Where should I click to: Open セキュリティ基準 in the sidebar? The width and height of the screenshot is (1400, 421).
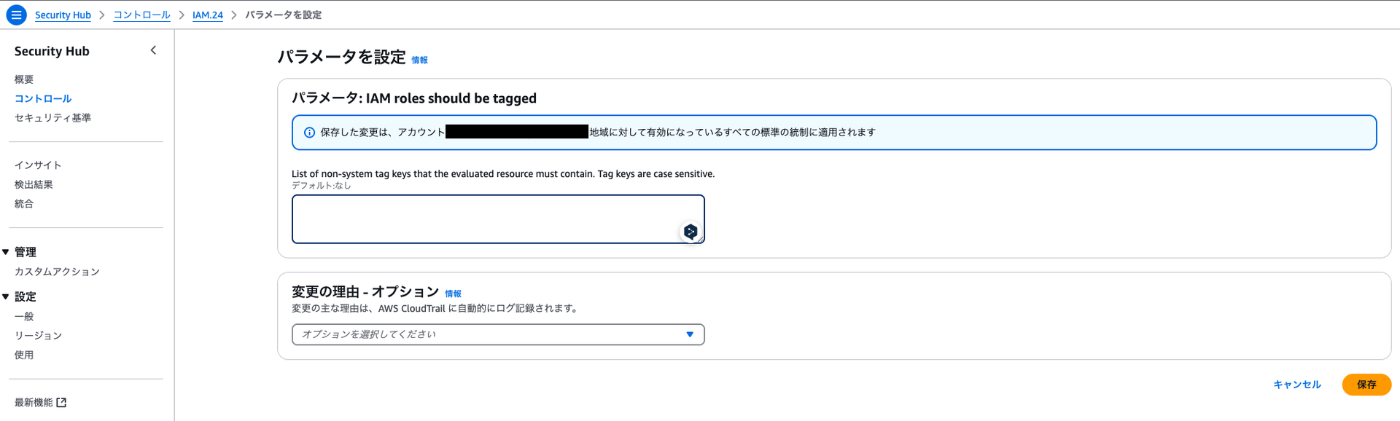(53, 118)
